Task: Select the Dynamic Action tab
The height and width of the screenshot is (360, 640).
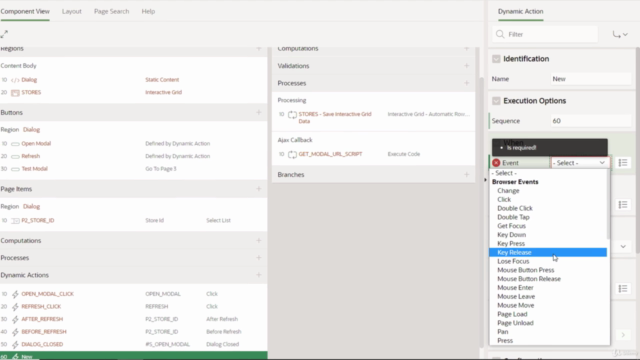Action: click(x=520, y=11)
